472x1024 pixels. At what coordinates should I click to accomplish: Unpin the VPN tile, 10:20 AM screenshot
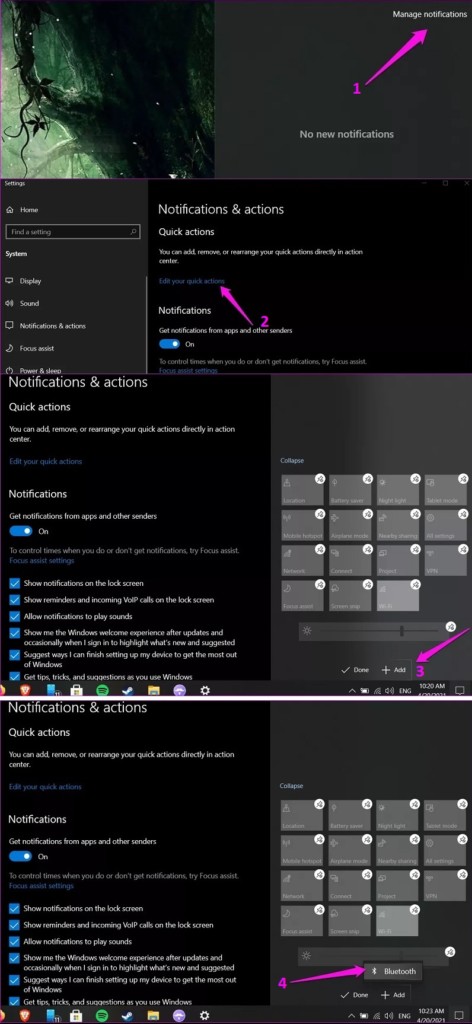pyautogui.click(x=463, y=549)
